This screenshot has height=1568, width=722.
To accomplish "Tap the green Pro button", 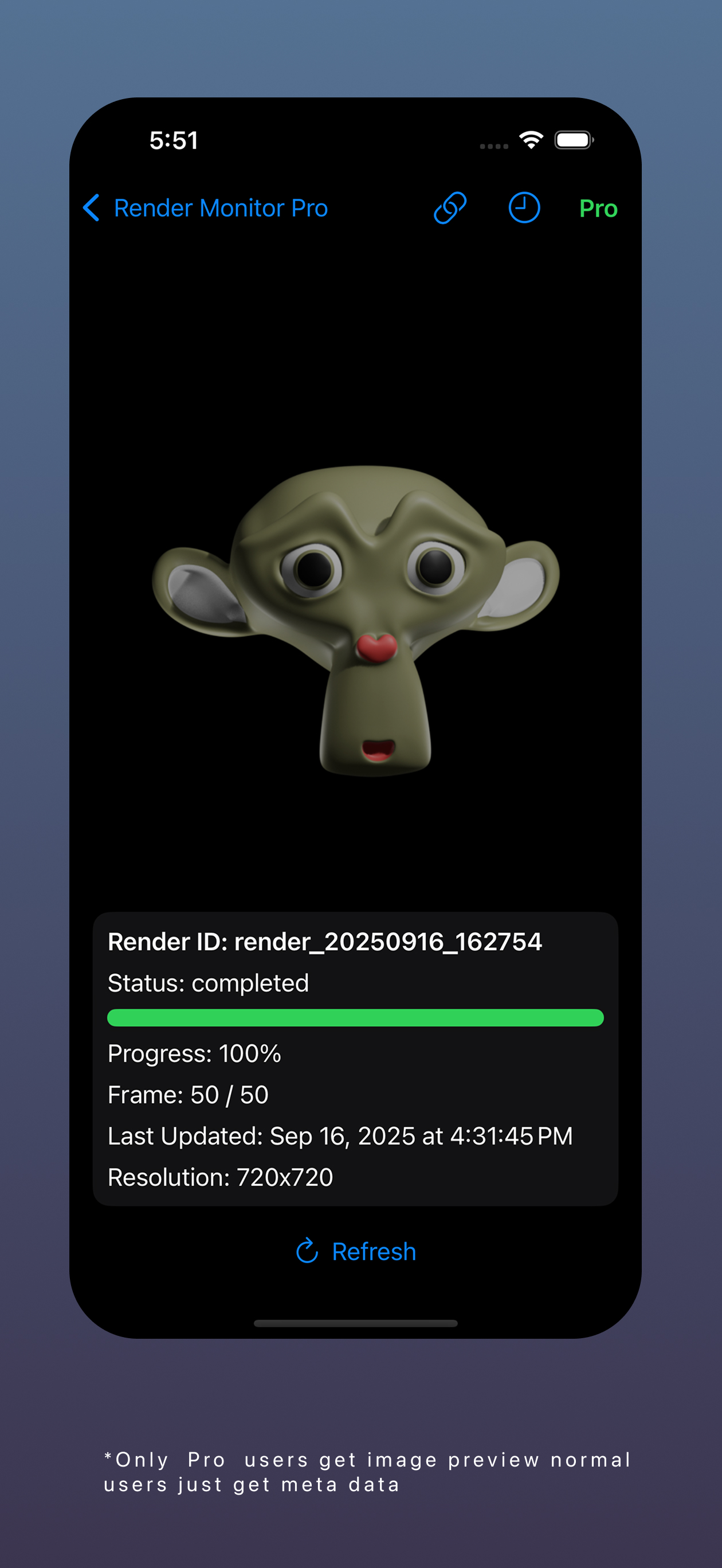I will pyautogui.click(x=598, y=209).
